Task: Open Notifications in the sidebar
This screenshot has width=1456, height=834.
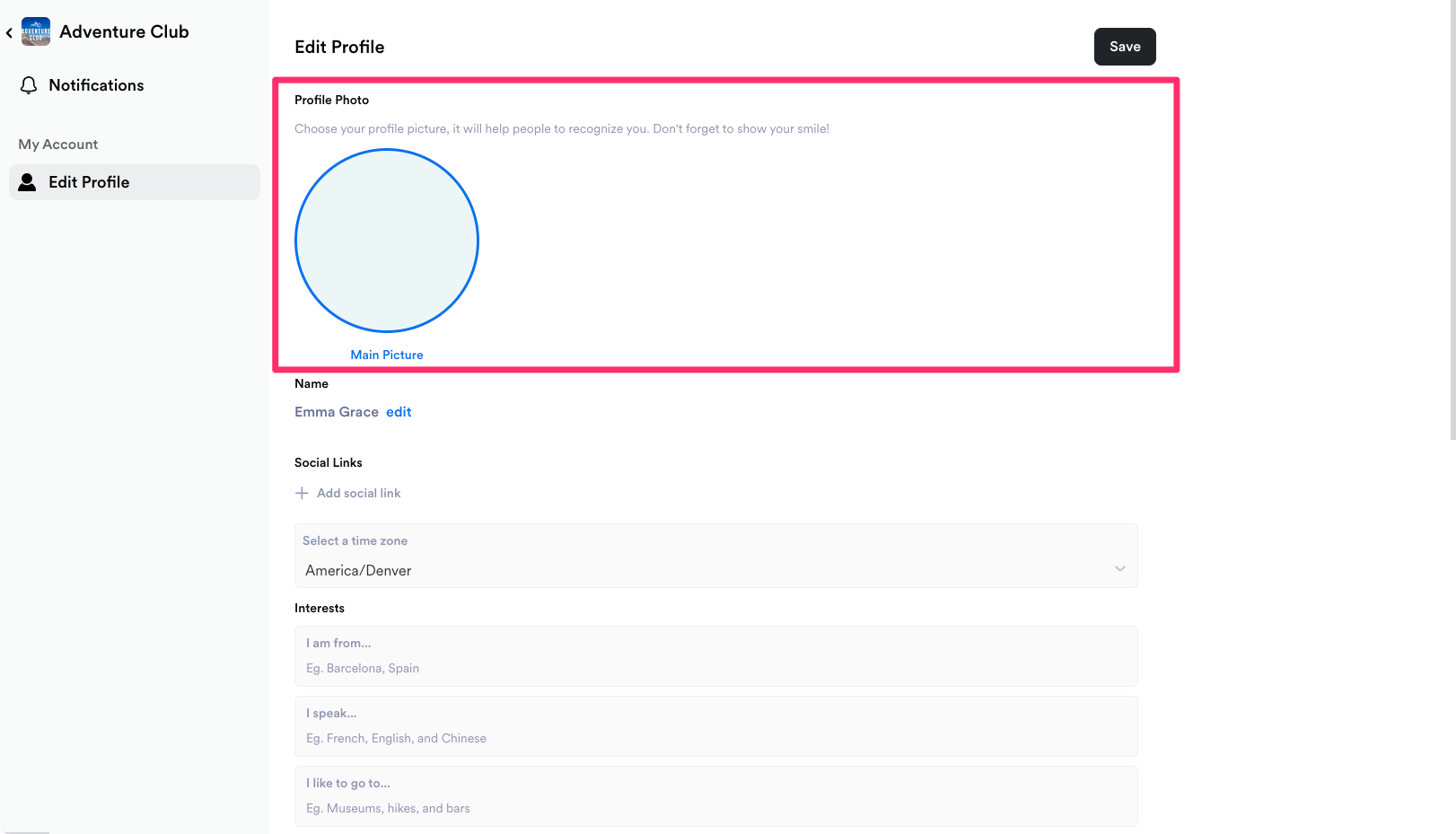Action: coord(96,85)
